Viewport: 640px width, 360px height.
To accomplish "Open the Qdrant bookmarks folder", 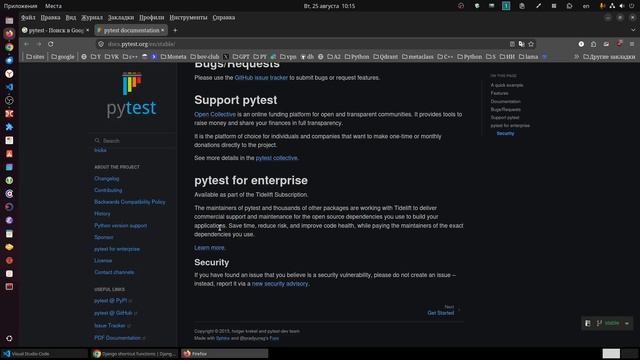I will [385, 57].
